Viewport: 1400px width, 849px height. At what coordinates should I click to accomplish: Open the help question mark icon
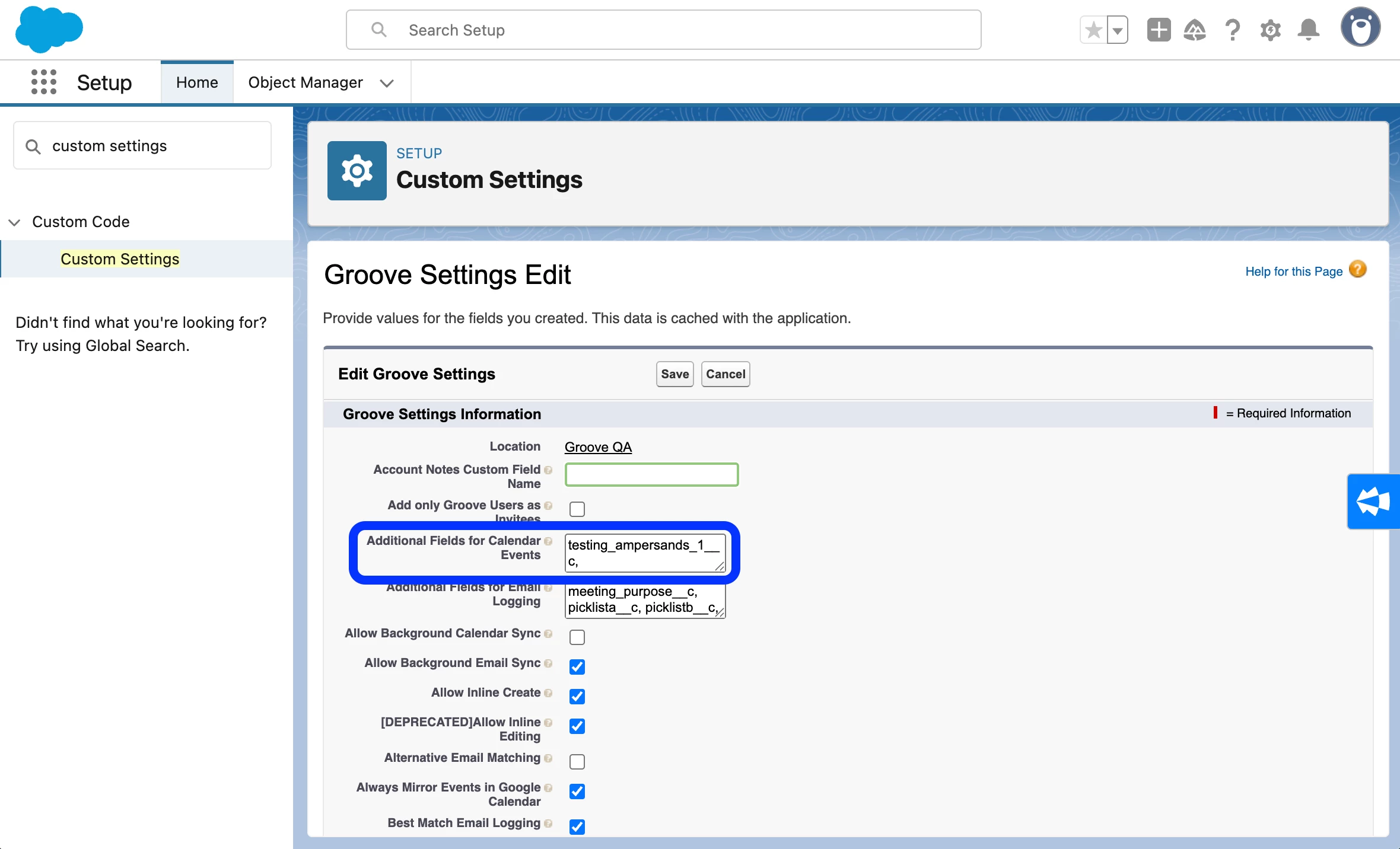tap(1233, 30)
